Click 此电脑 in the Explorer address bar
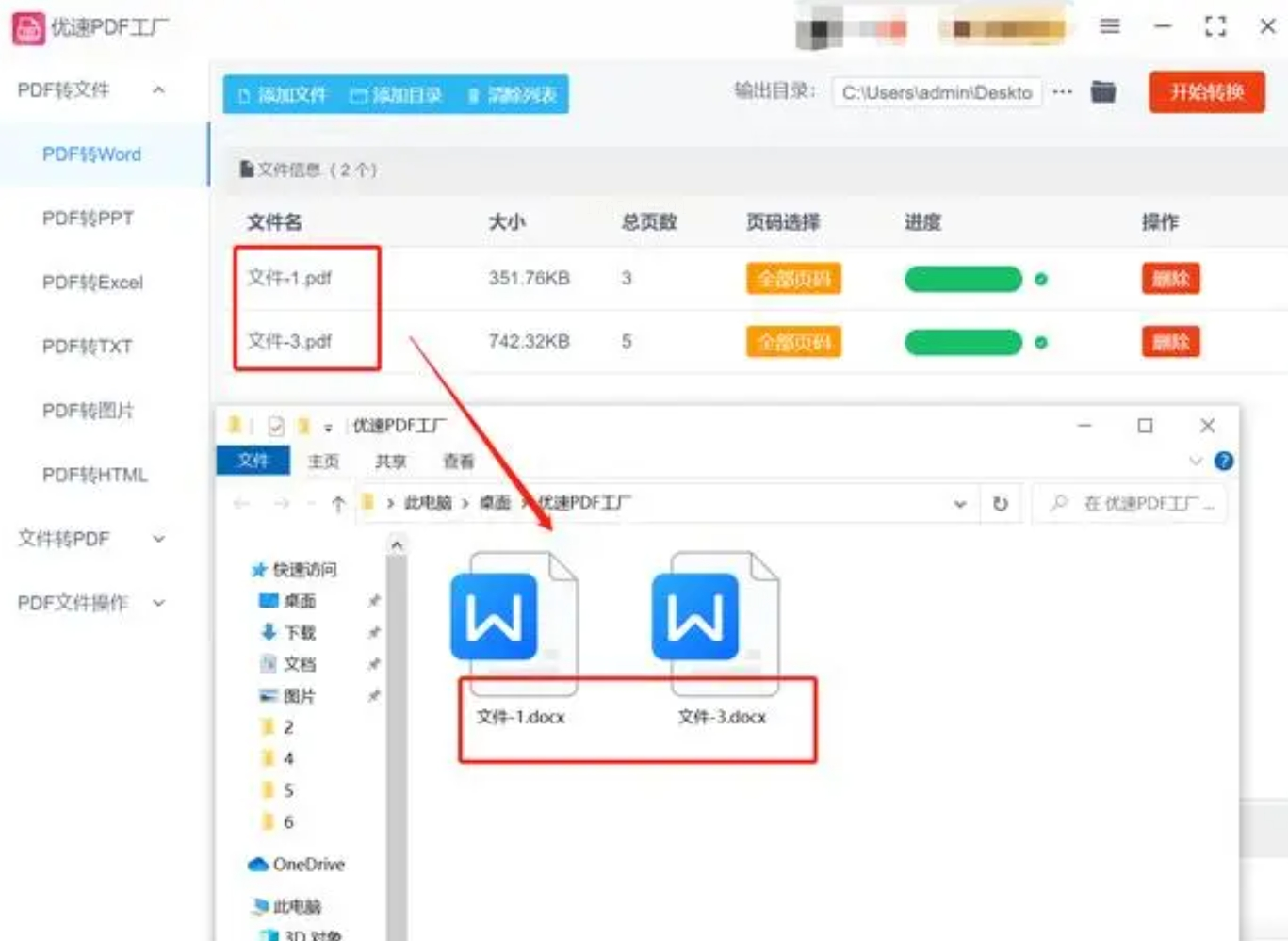1288x941 pixels. point(428,503)
